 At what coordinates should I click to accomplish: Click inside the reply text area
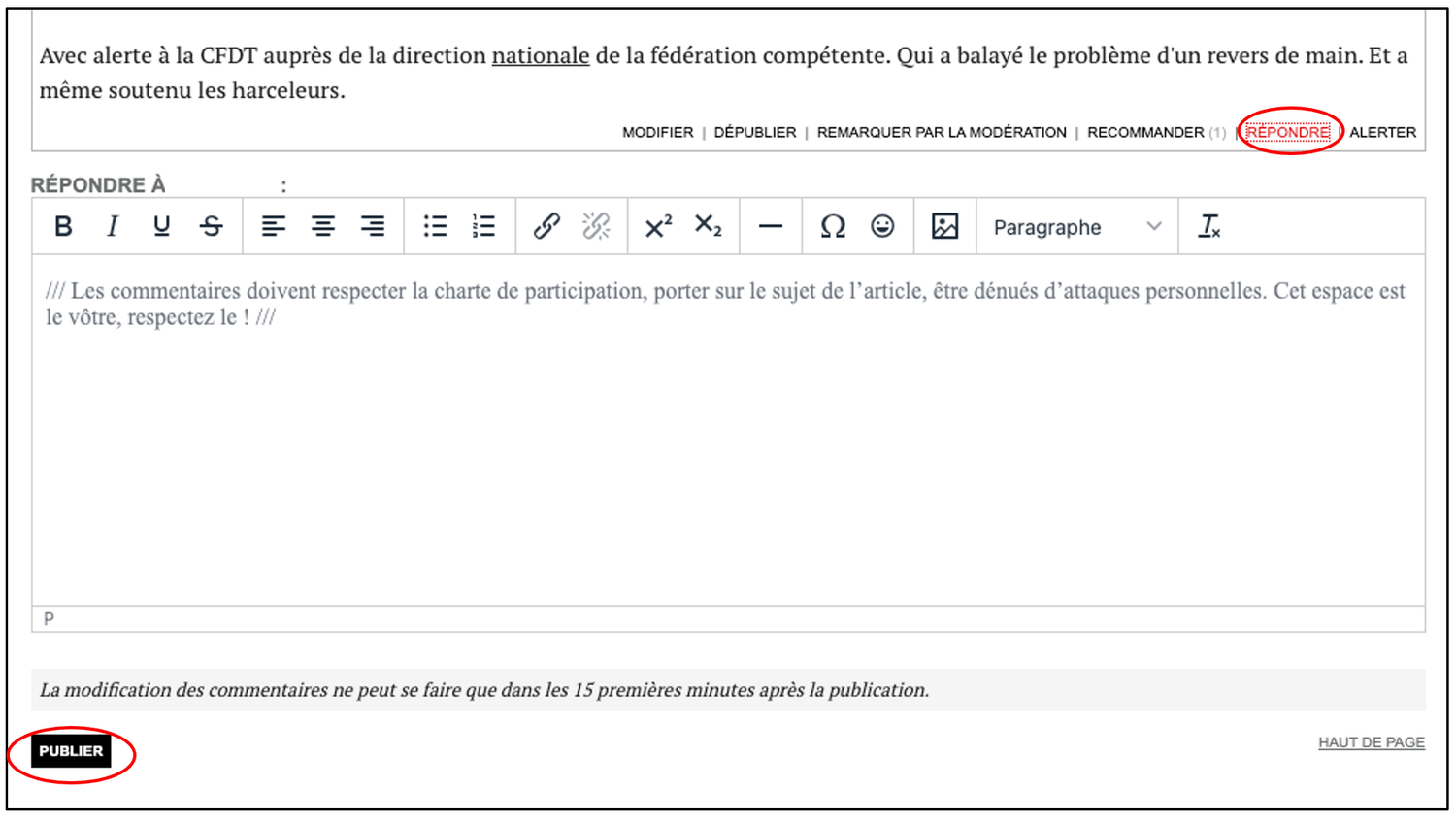point(728,430)
